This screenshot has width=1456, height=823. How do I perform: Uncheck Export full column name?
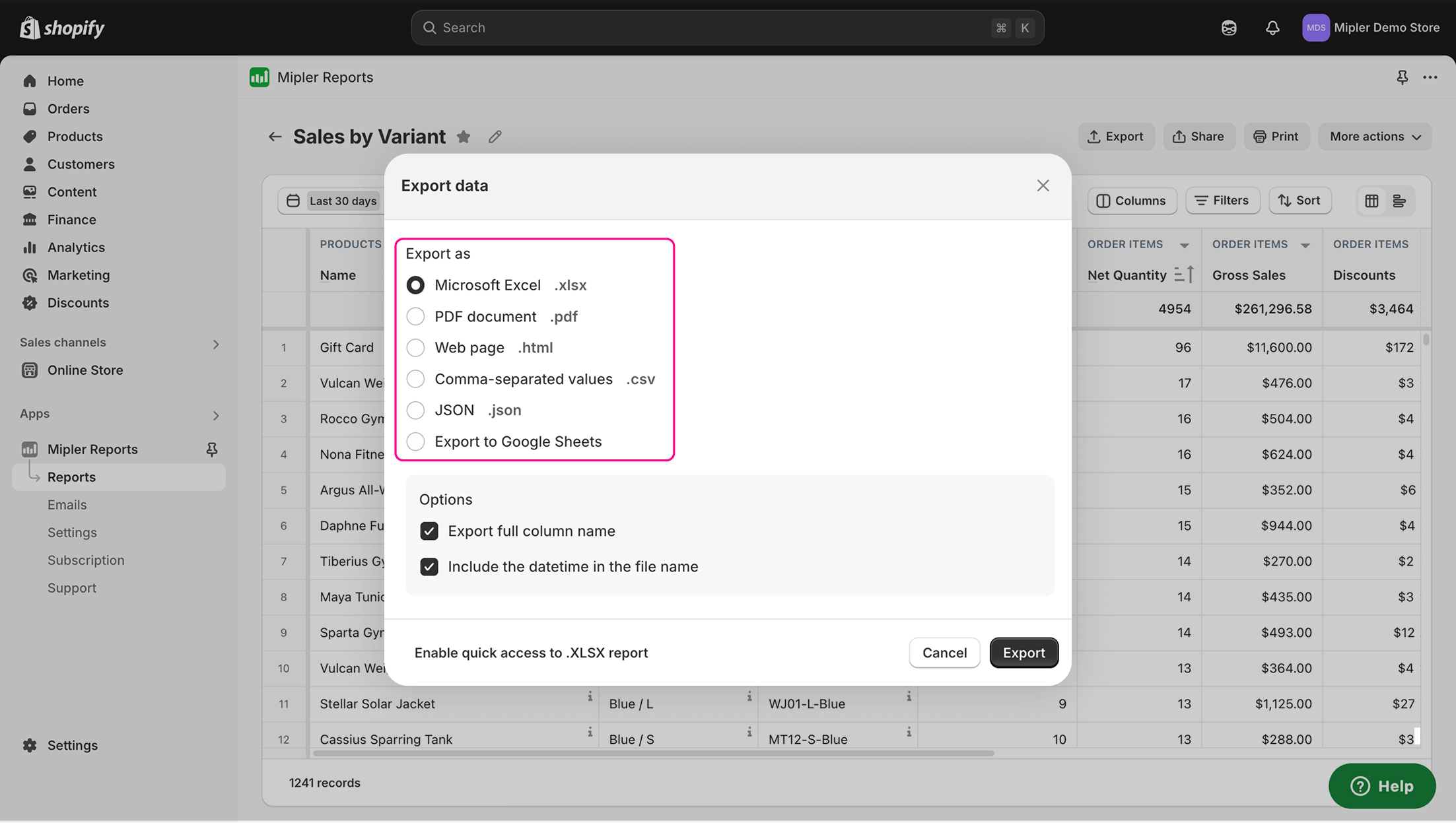pos(429,531)
